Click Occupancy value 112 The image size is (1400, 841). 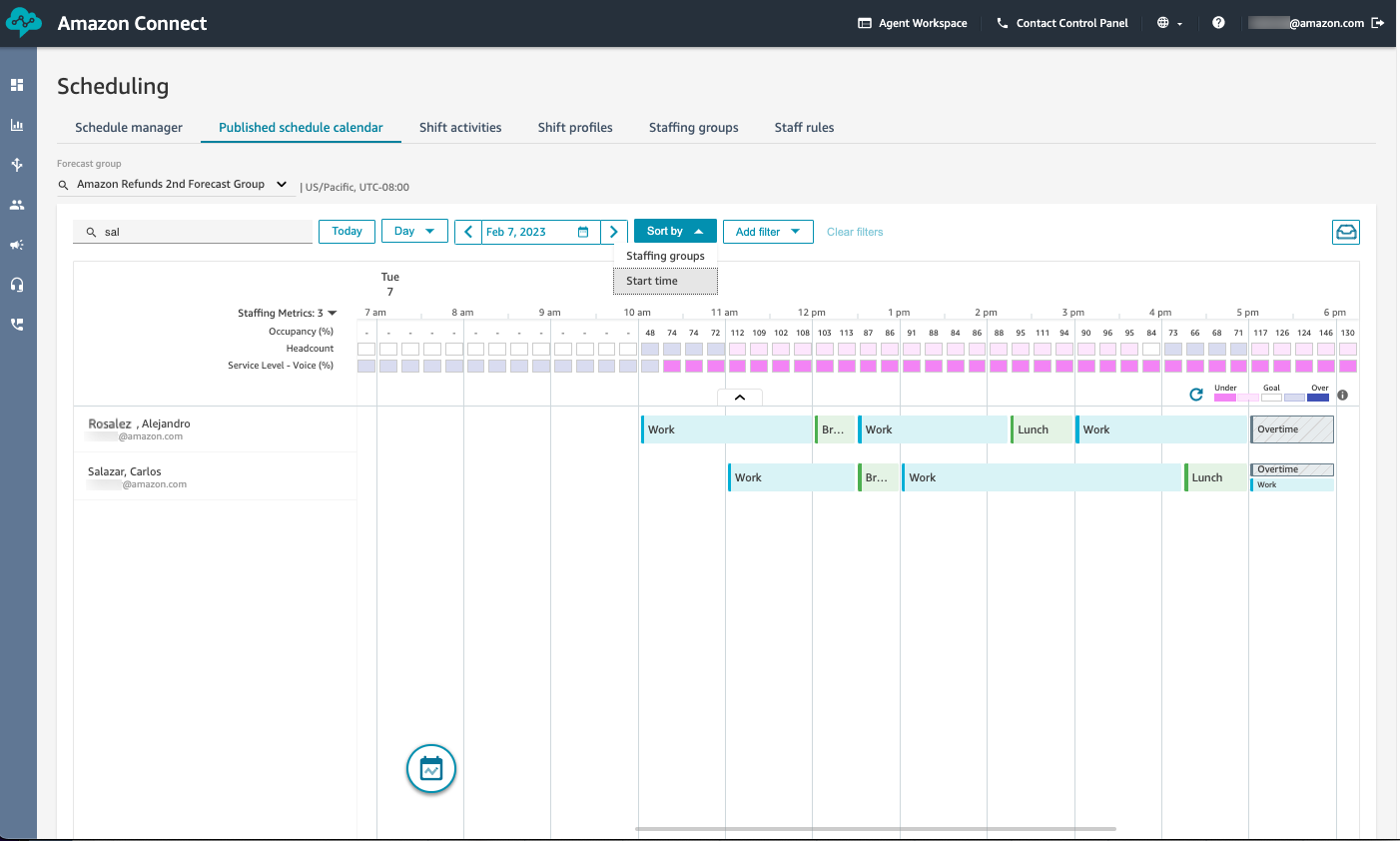(737, 333)
